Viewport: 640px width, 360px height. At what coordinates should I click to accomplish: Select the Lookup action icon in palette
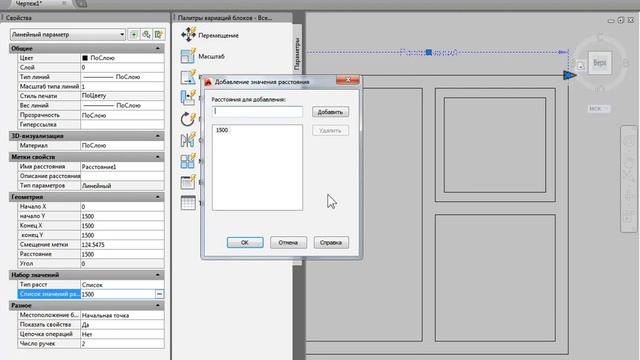pos(188,182)
